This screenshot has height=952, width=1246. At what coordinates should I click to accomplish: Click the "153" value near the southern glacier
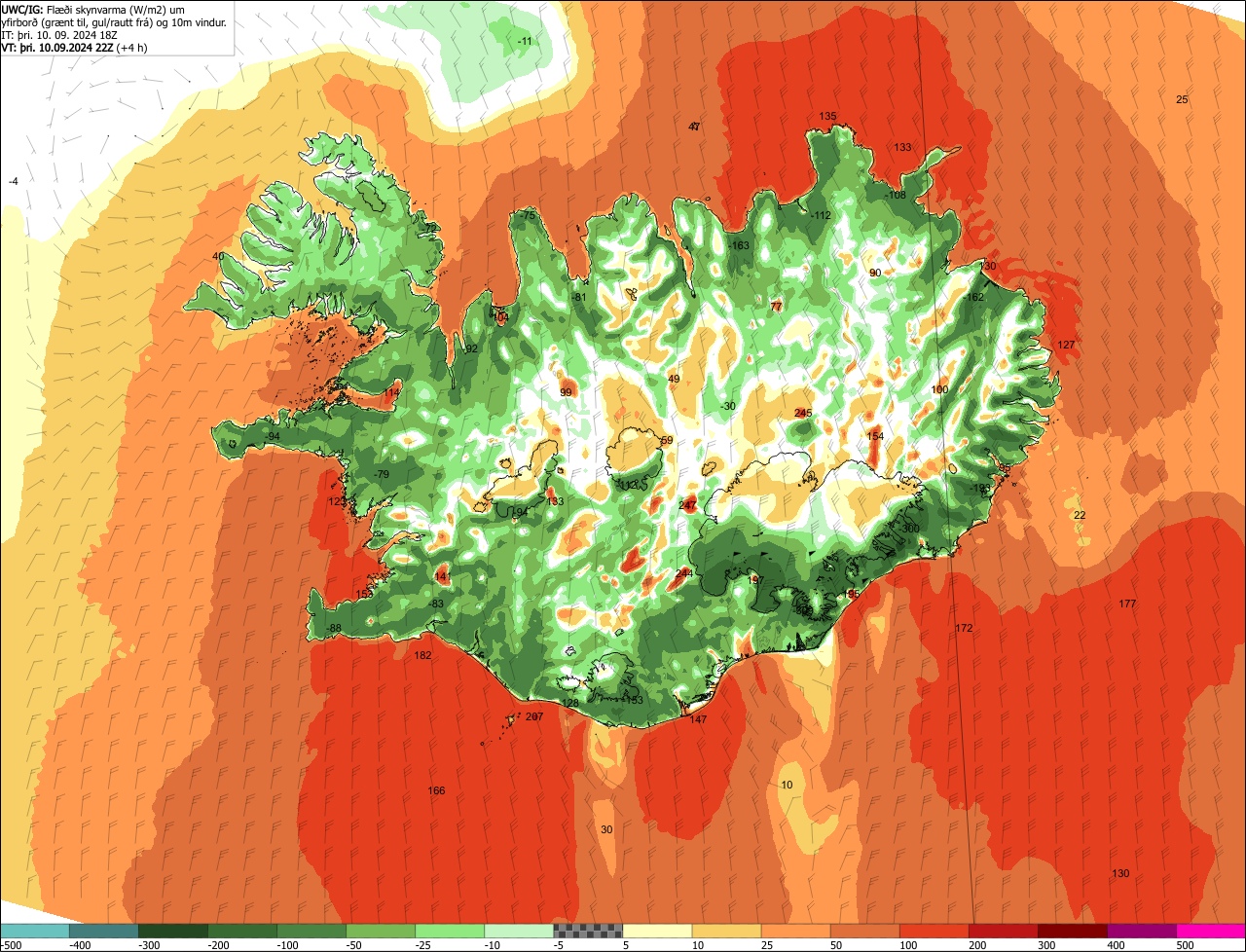point(634,700)
